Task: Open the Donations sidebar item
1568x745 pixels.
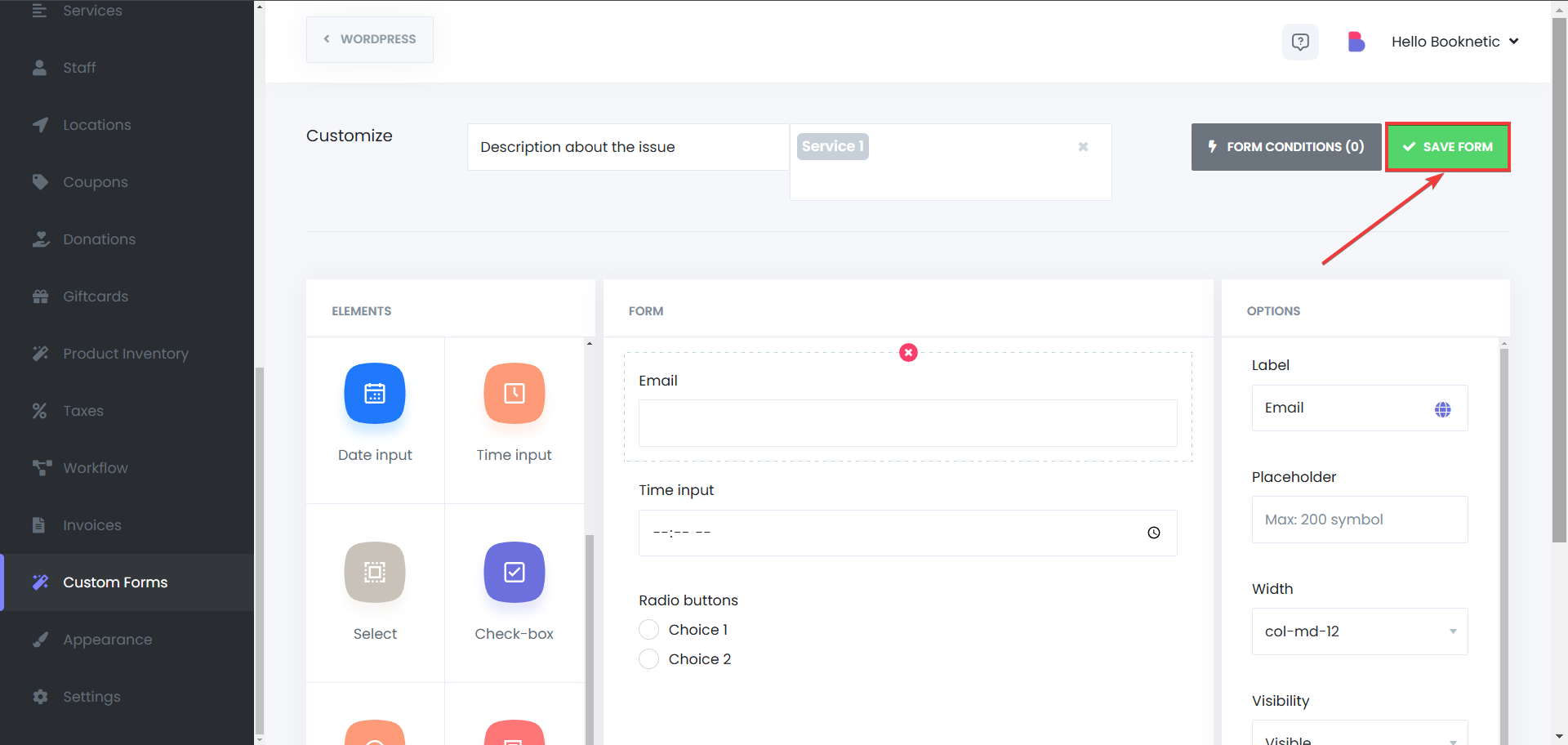Action: (127, 239)
